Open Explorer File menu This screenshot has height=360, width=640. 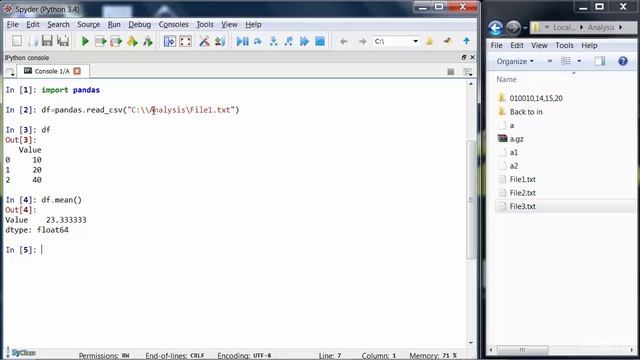[x=496, y=45]
